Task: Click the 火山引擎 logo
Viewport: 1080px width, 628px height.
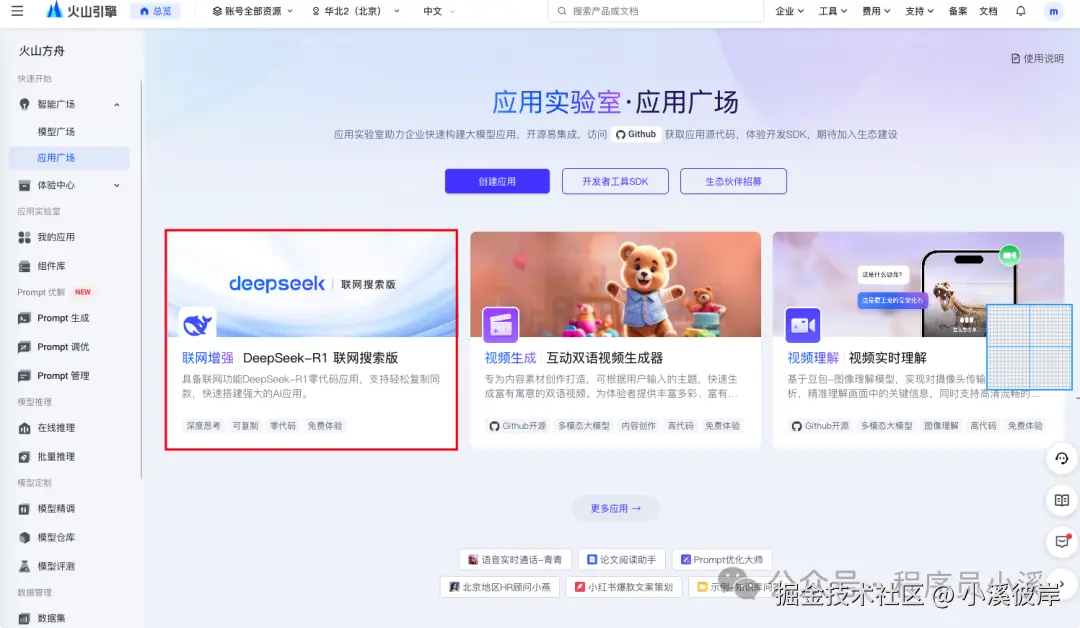Action: tap(79, 11)
